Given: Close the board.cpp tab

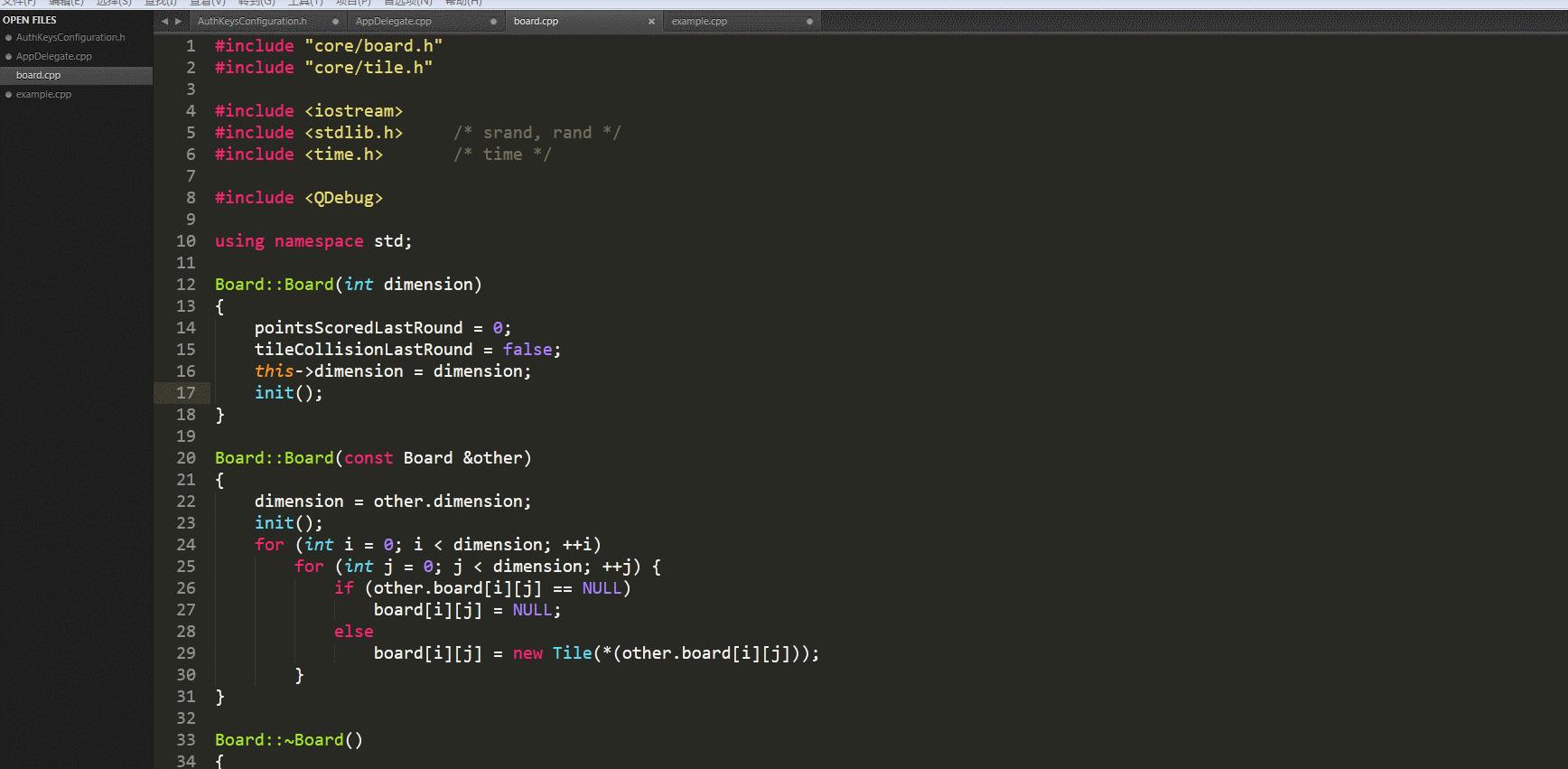Looking at the screenshot, I should pos(651,21).
